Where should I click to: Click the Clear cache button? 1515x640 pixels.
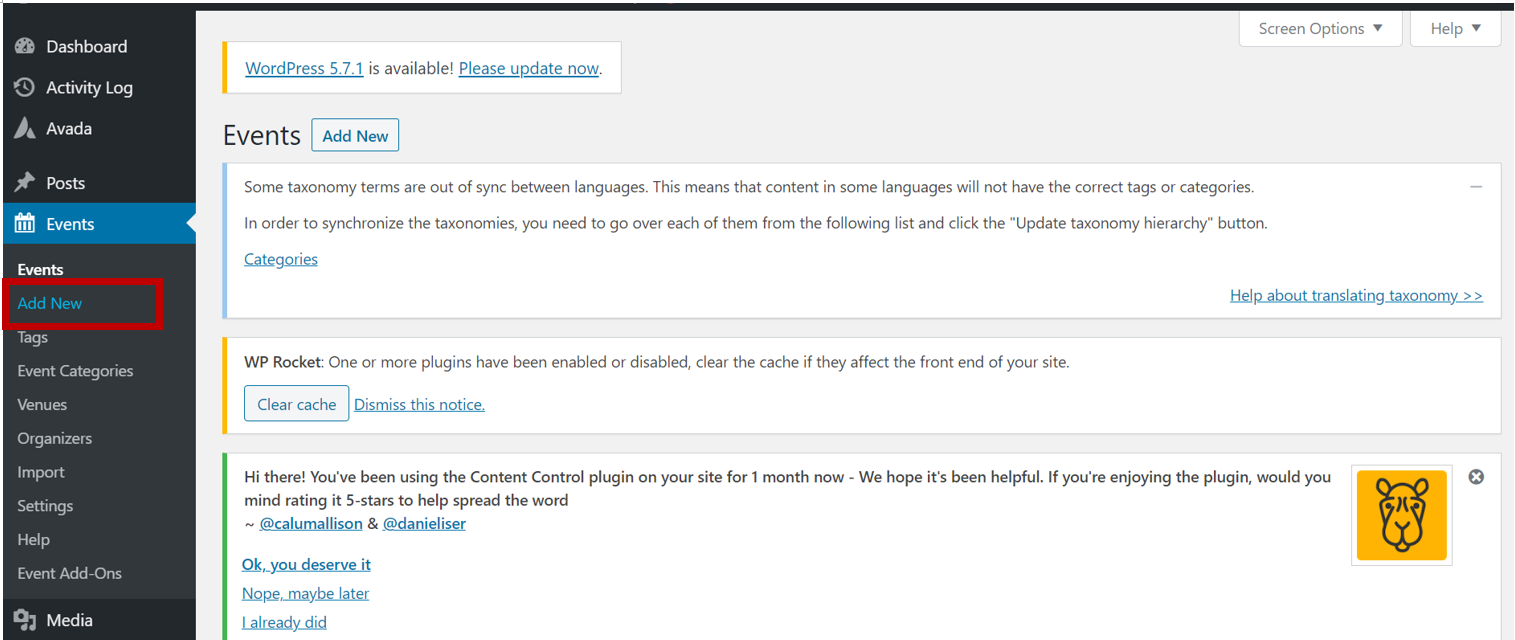(296, 404)
